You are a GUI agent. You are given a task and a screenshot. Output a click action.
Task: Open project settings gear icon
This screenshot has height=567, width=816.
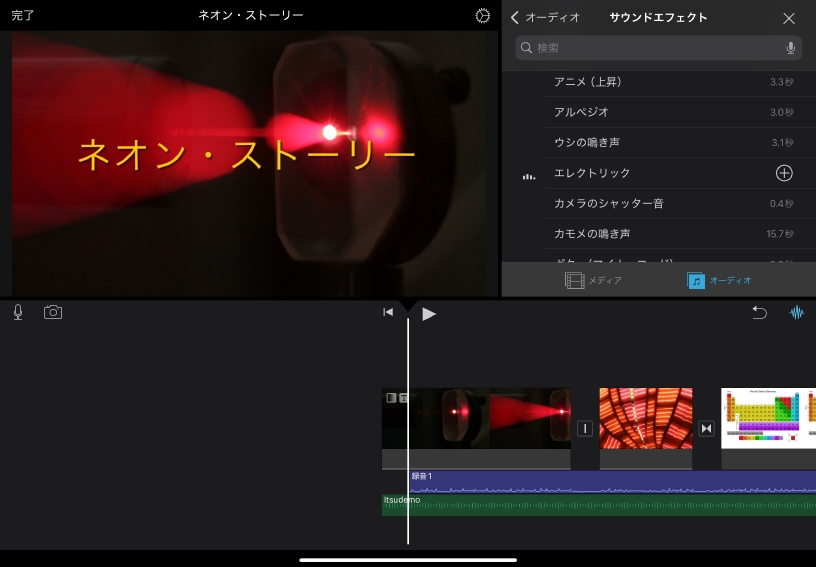(483, 16)
